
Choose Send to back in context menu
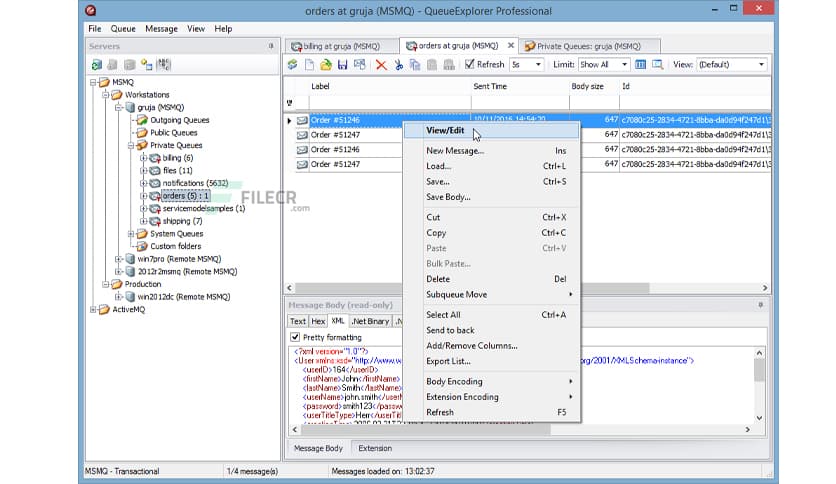[492, 330]
